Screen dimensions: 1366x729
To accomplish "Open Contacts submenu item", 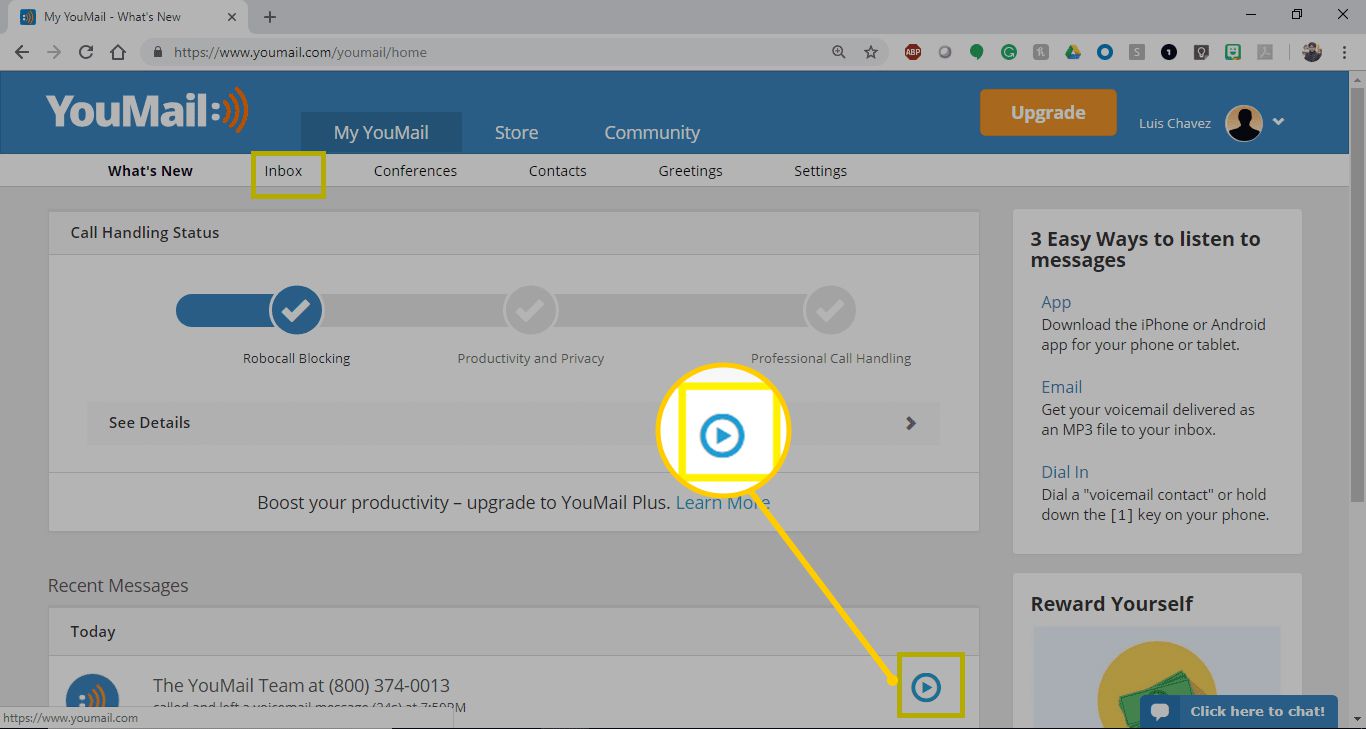I will pos(558,171).
